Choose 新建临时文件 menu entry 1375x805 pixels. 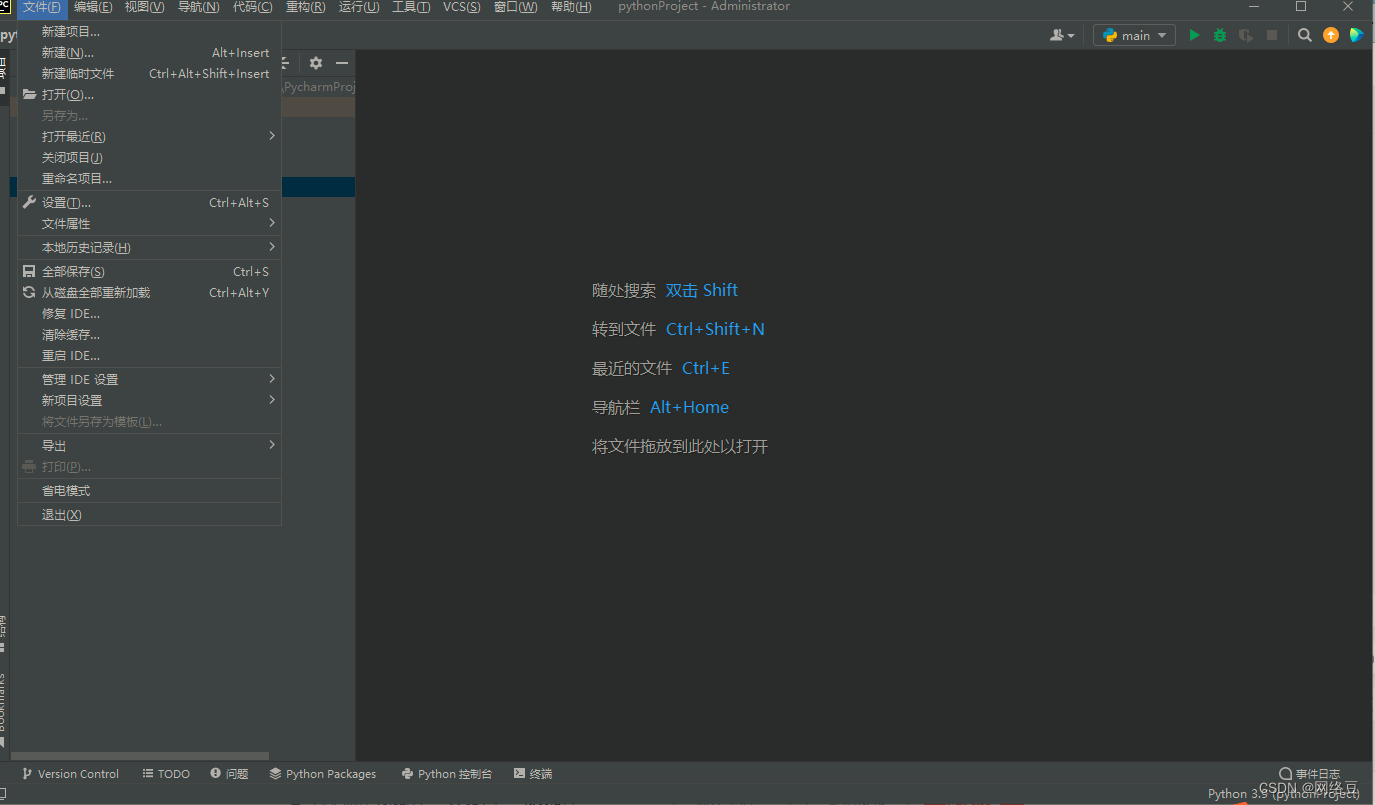pyautogui.click(x=150, y=74)
